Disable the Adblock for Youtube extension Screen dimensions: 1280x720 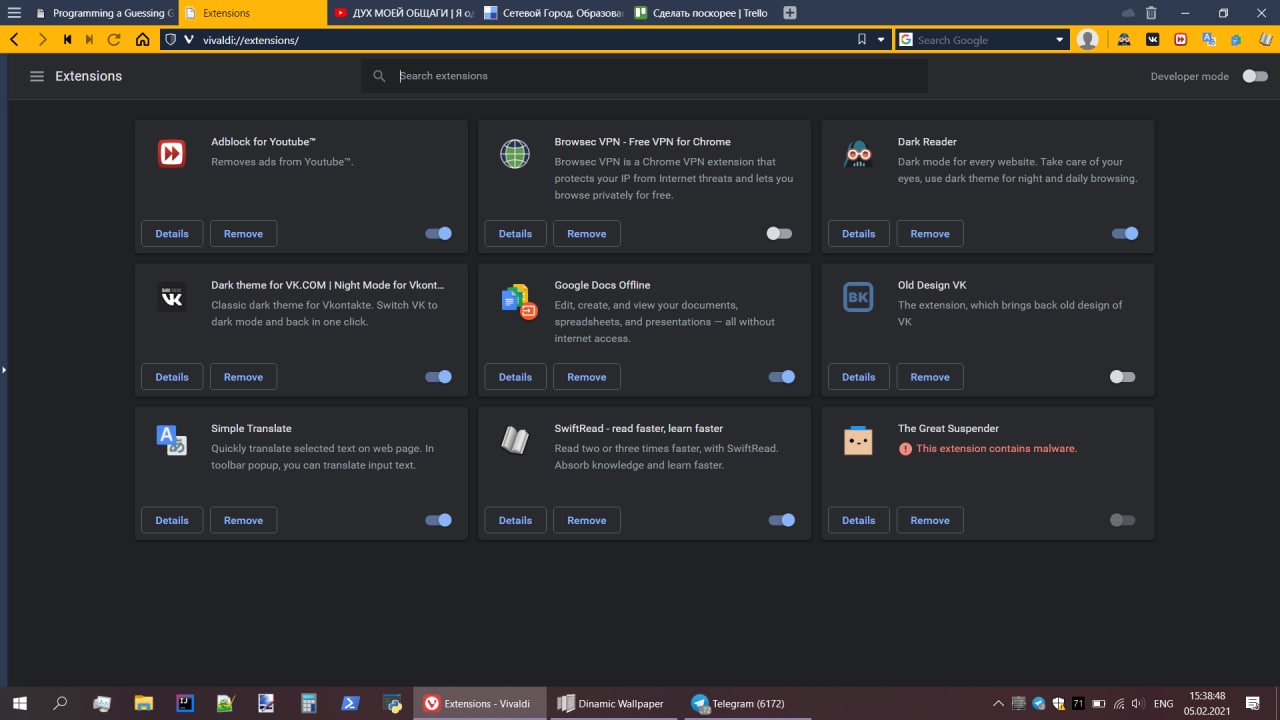point(438,233)
